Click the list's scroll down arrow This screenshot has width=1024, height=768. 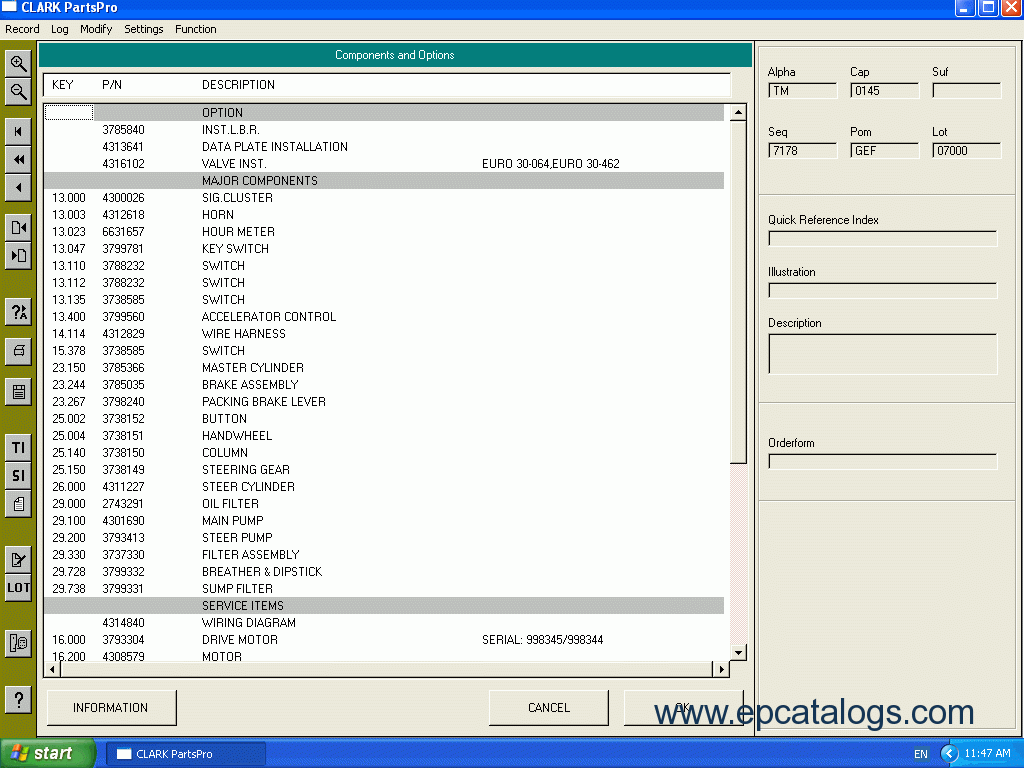(x=738, y=652)
